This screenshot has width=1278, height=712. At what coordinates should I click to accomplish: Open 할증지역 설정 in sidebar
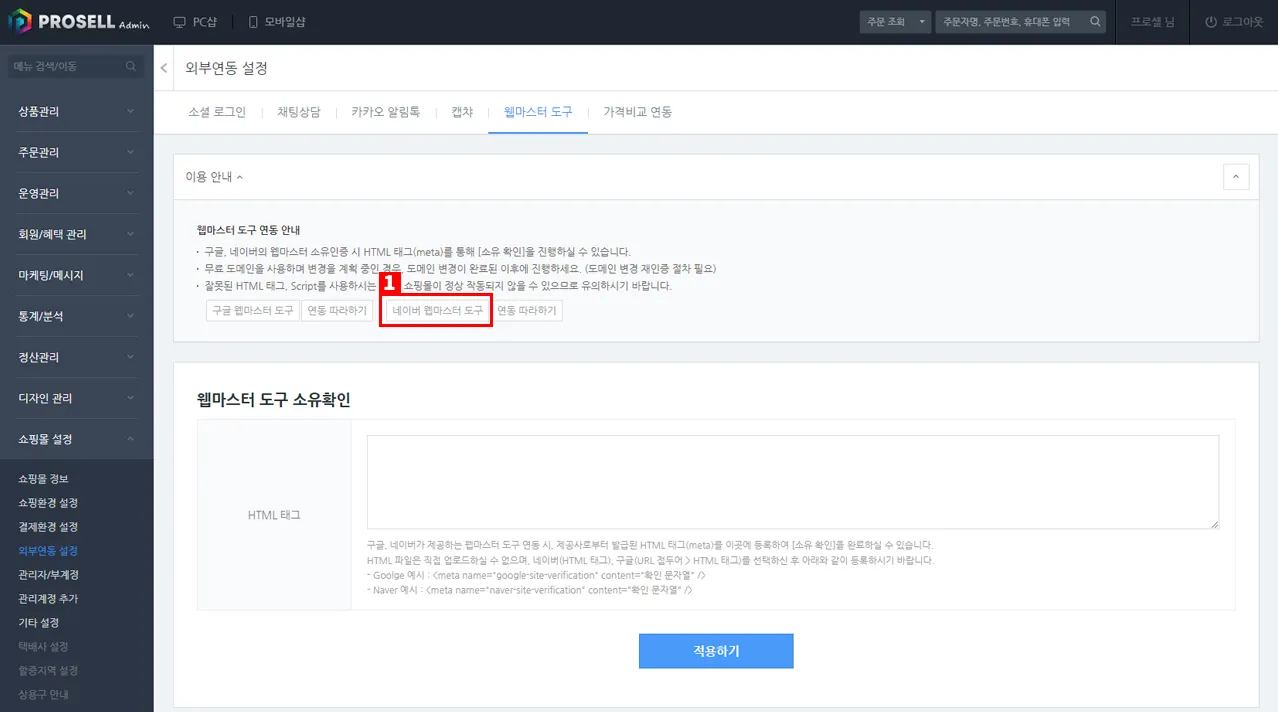(48, 671)
